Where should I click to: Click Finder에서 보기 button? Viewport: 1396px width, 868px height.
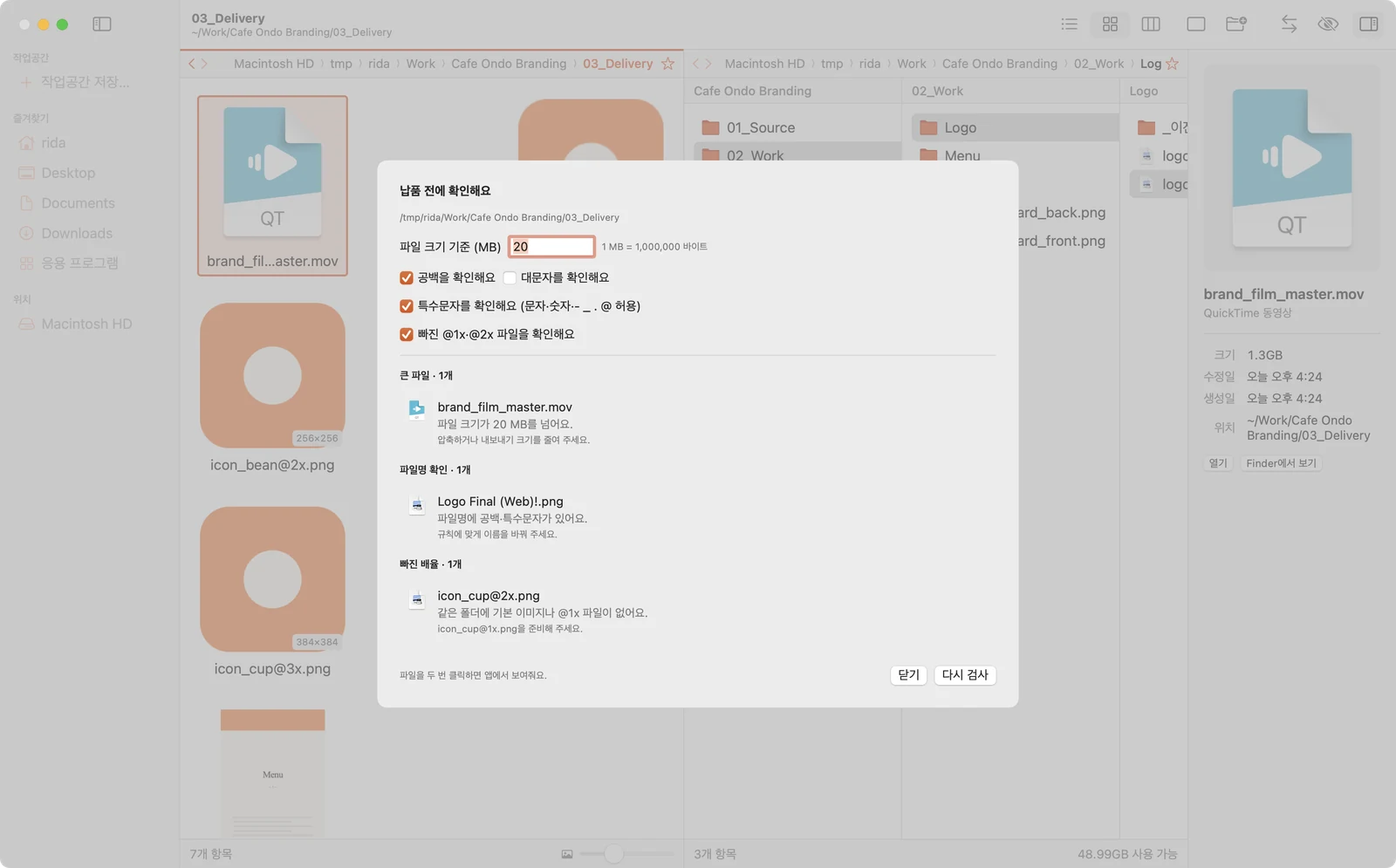1281,463
